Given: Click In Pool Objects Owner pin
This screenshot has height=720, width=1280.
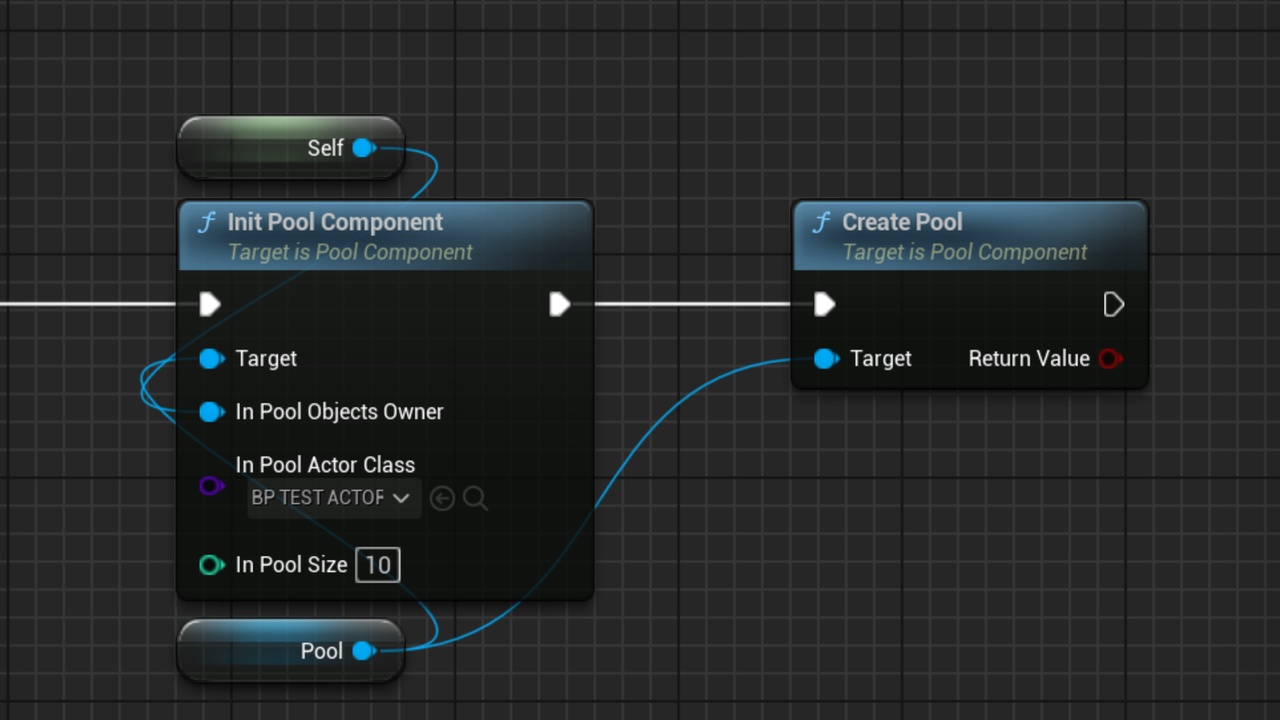Looking at the screenshot, I should click(x=211, y=411).
